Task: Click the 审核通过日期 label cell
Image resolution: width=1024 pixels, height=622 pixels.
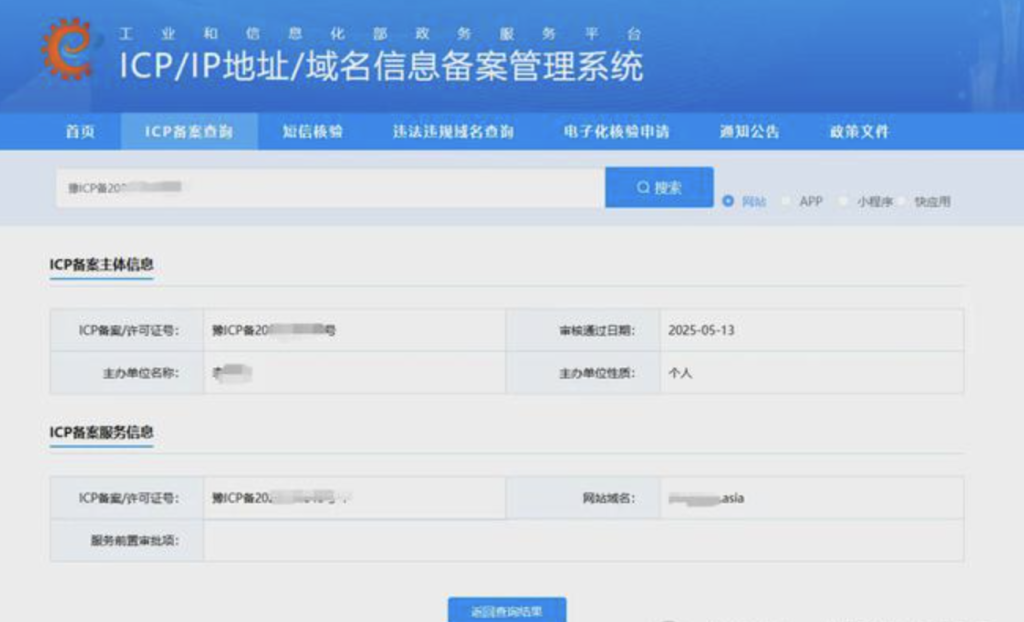Action: tap(583, 331)
